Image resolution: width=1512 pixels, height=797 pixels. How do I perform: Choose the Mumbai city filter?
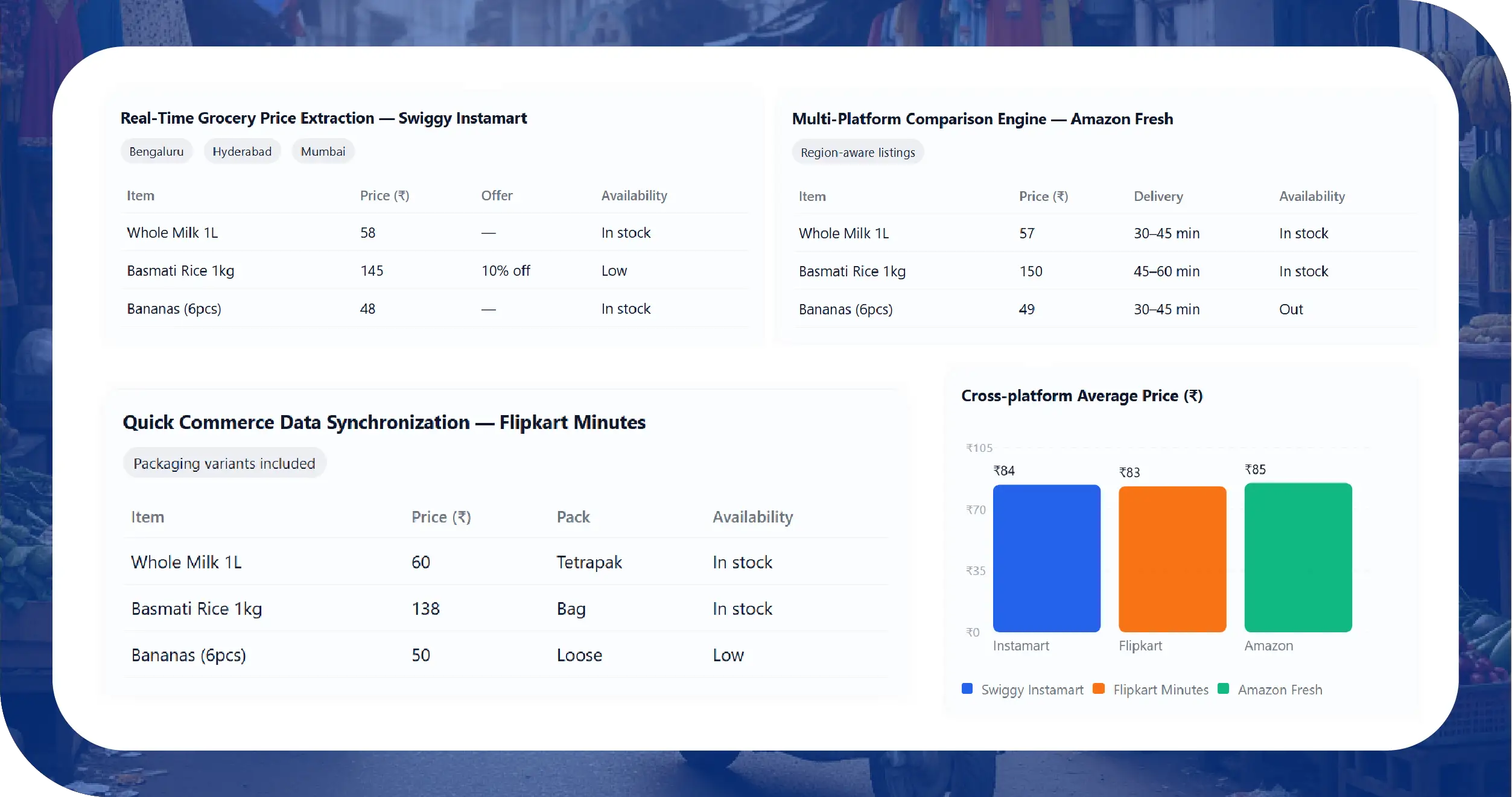[323, 151]
